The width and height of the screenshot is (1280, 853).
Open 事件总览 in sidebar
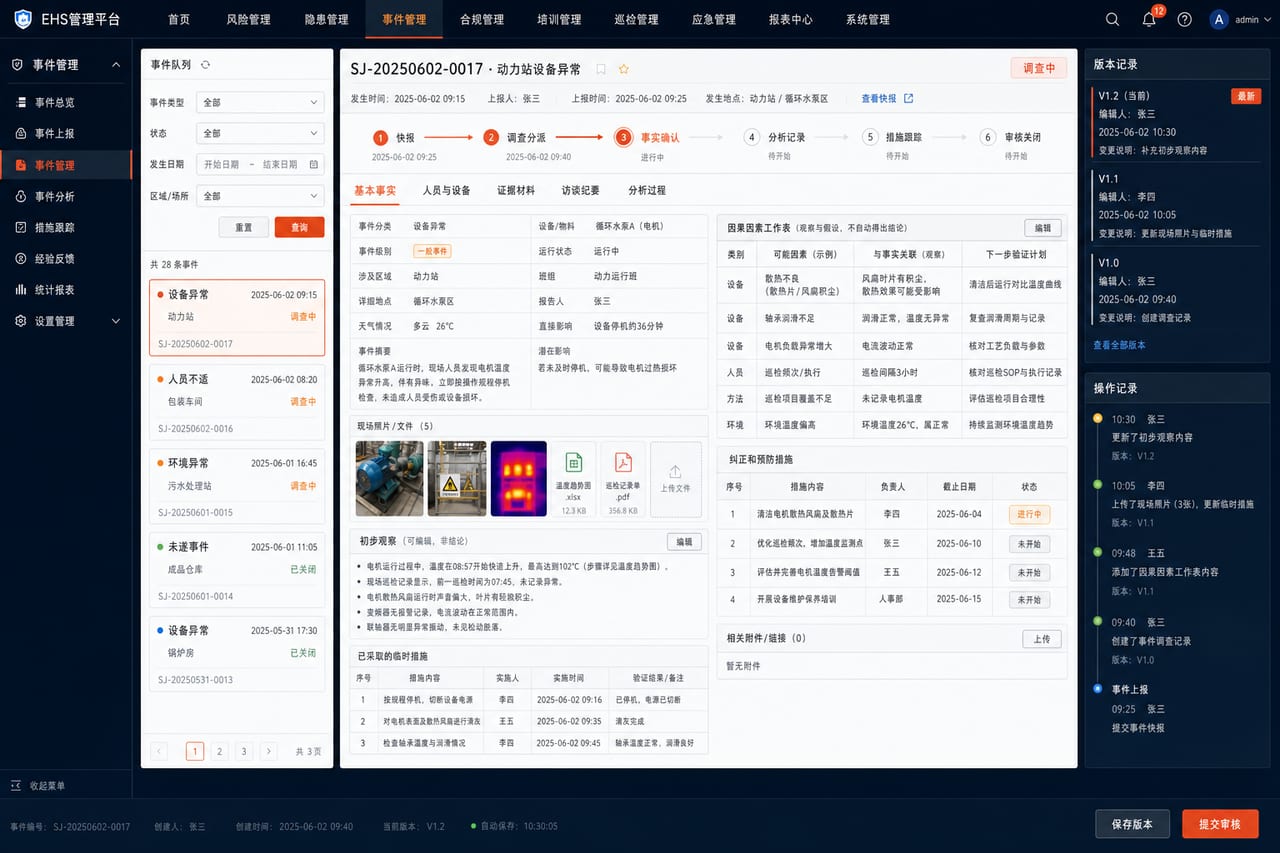(54, 102)
